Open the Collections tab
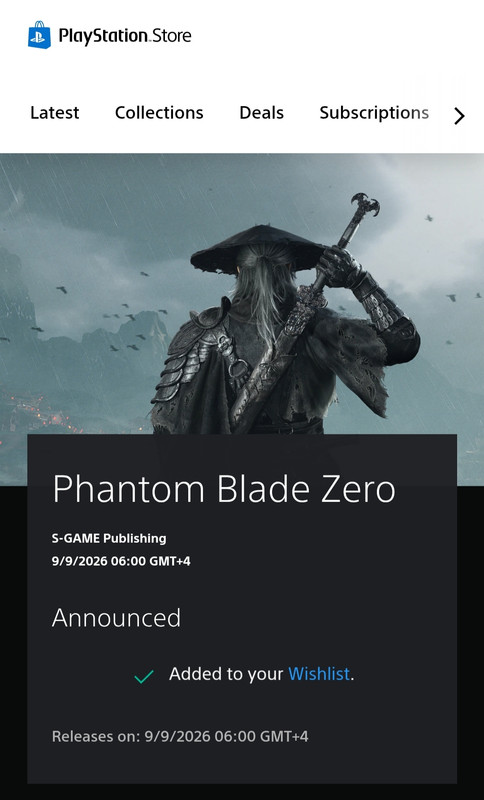The width and height of the screenshot is (484, 800). point(159,113)
